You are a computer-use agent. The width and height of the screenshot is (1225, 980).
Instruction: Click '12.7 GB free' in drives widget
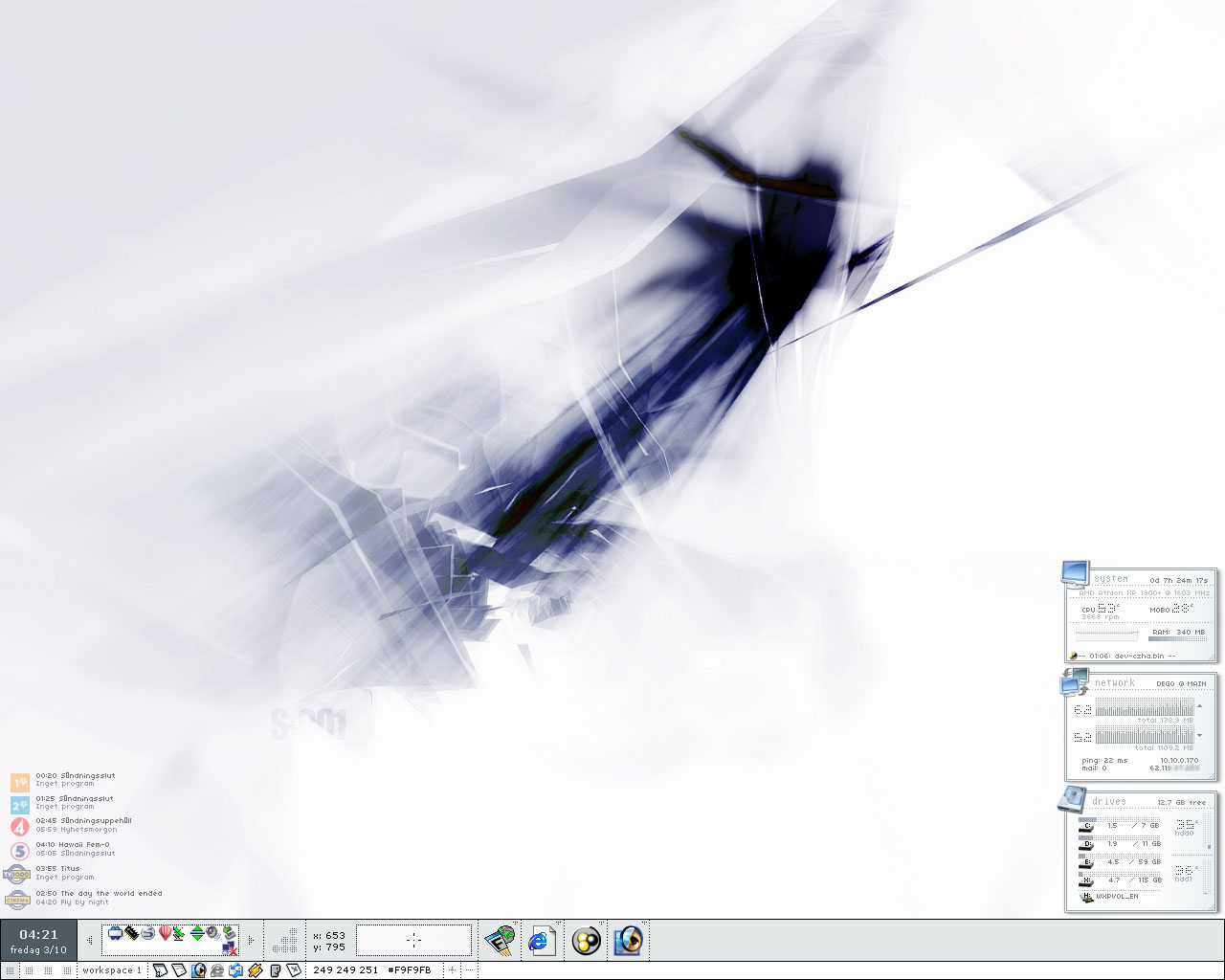[x=1181, y=802]
